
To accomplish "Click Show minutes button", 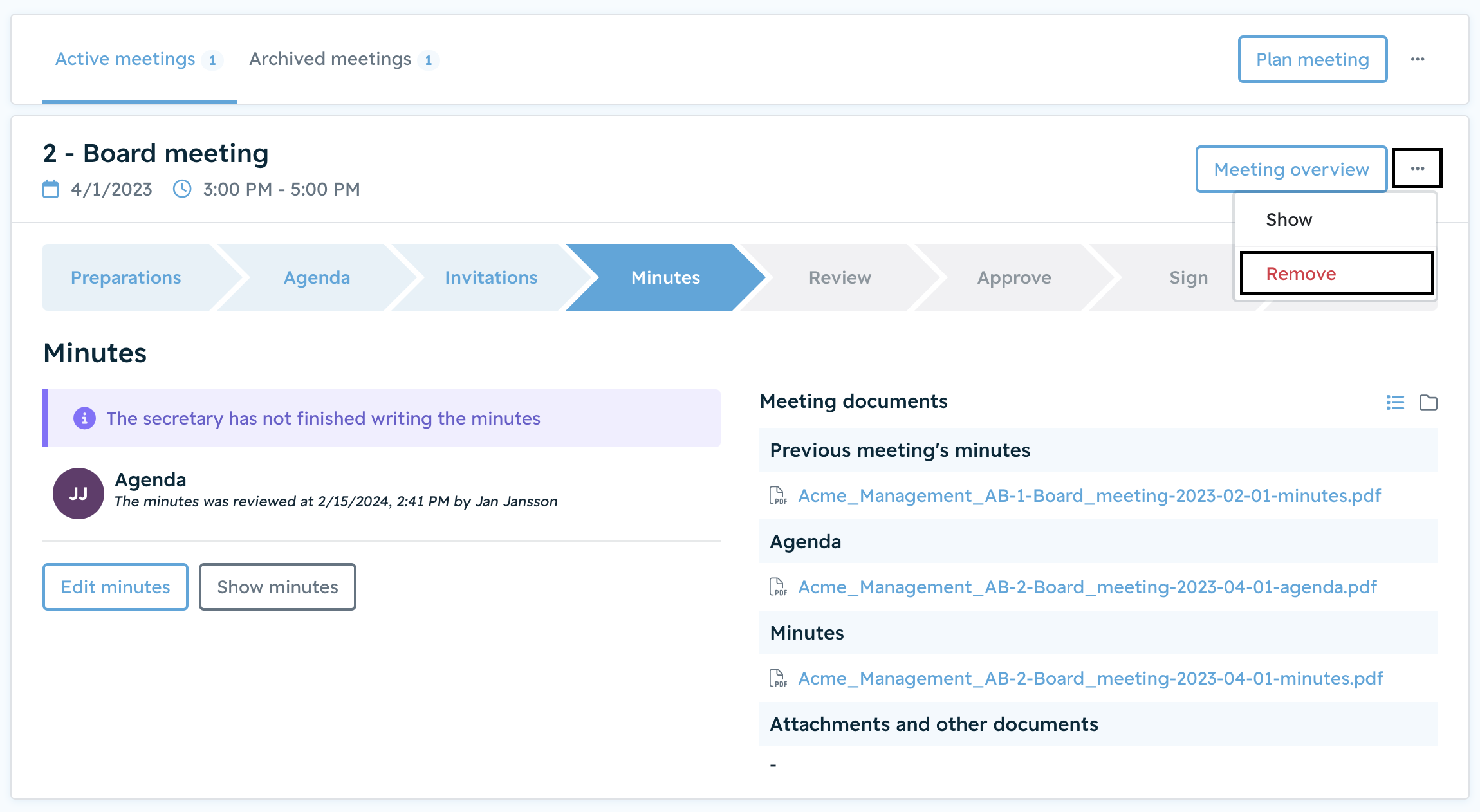I will pos(277,587).
